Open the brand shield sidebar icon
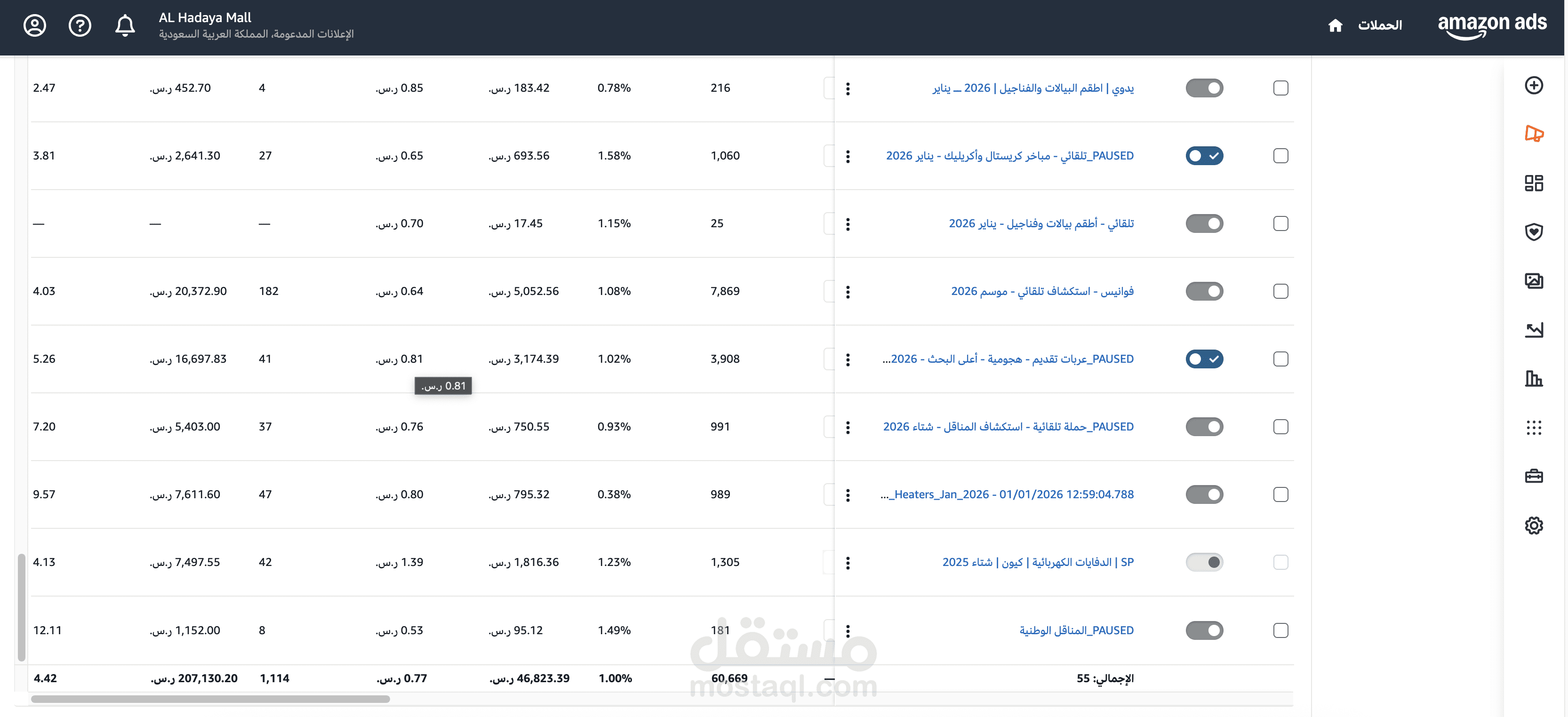The width and height of the screenshot is (1568, 717). (1533, 232)
